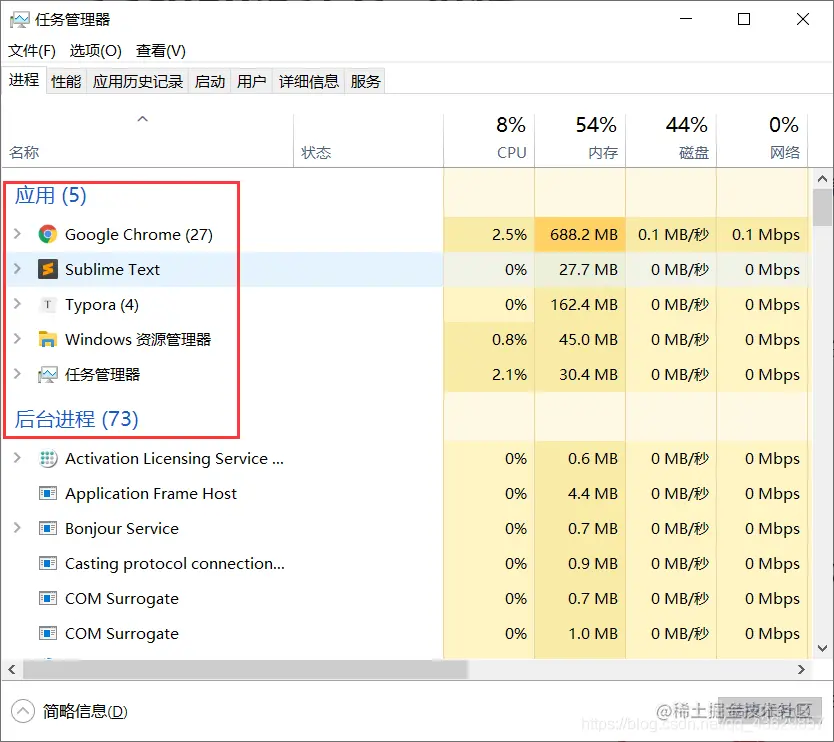Select the 进程 tab

point(24,80)
